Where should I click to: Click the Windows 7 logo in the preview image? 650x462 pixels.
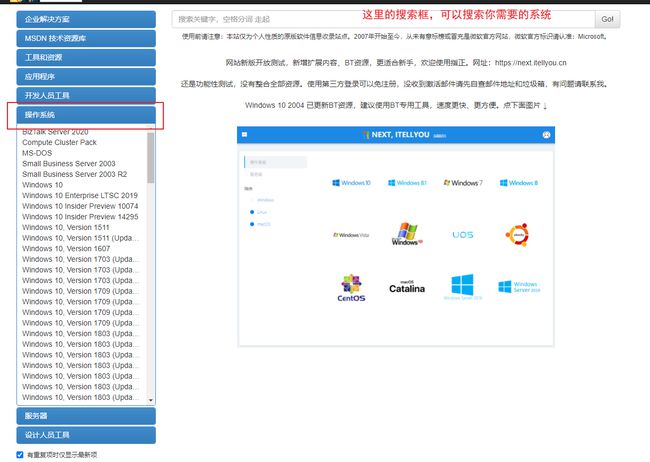463,183
